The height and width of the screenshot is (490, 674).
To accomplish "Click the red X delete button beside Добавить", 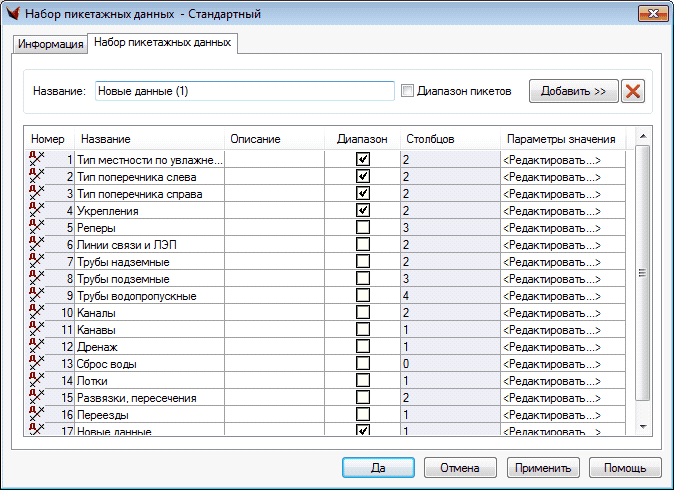I will 634,91.
